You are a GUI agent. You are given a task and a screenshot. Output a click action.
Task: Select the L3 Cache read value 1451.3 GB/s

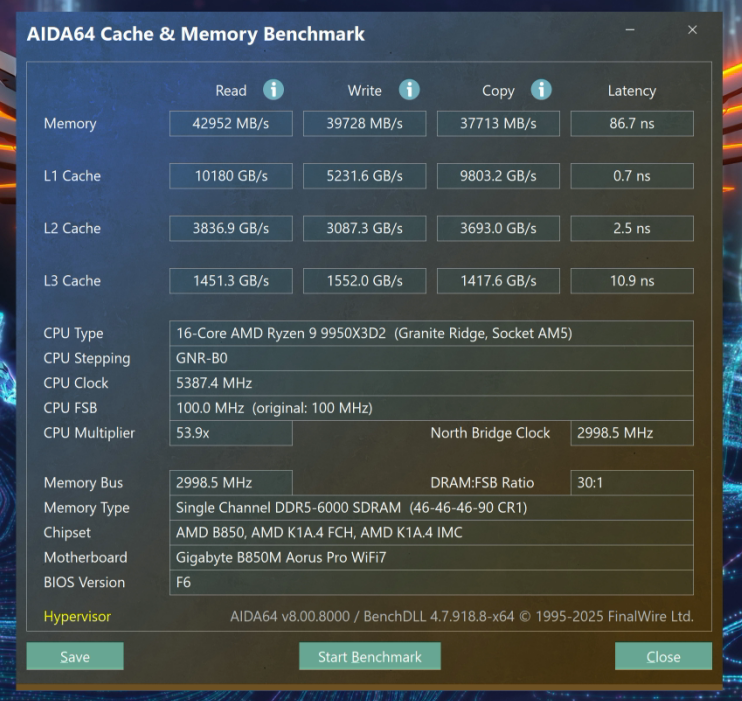231,281
